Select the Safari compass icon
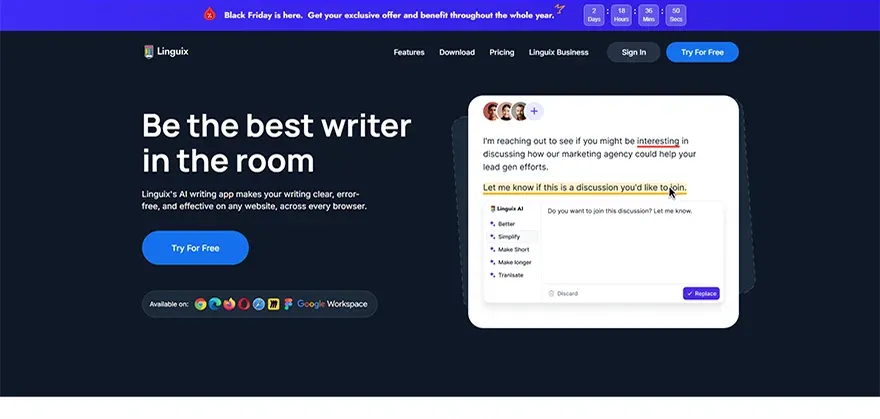 pos(259,304)
